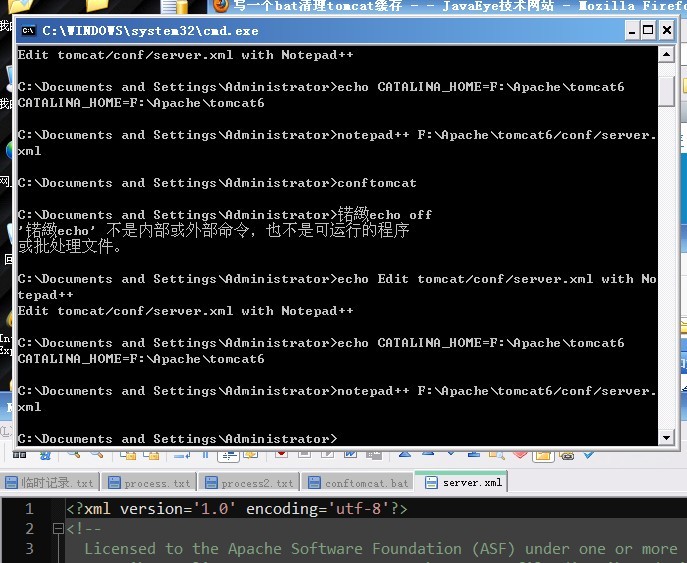Click the '或批处理文件。' line in cmd

click(70, 246)
